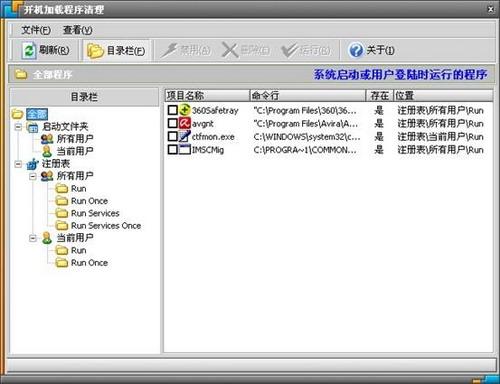Image resolution: width=500 pixels, height=384 pixels.
Task: Select the Run Services Once folder
Action: click(106, 226)
